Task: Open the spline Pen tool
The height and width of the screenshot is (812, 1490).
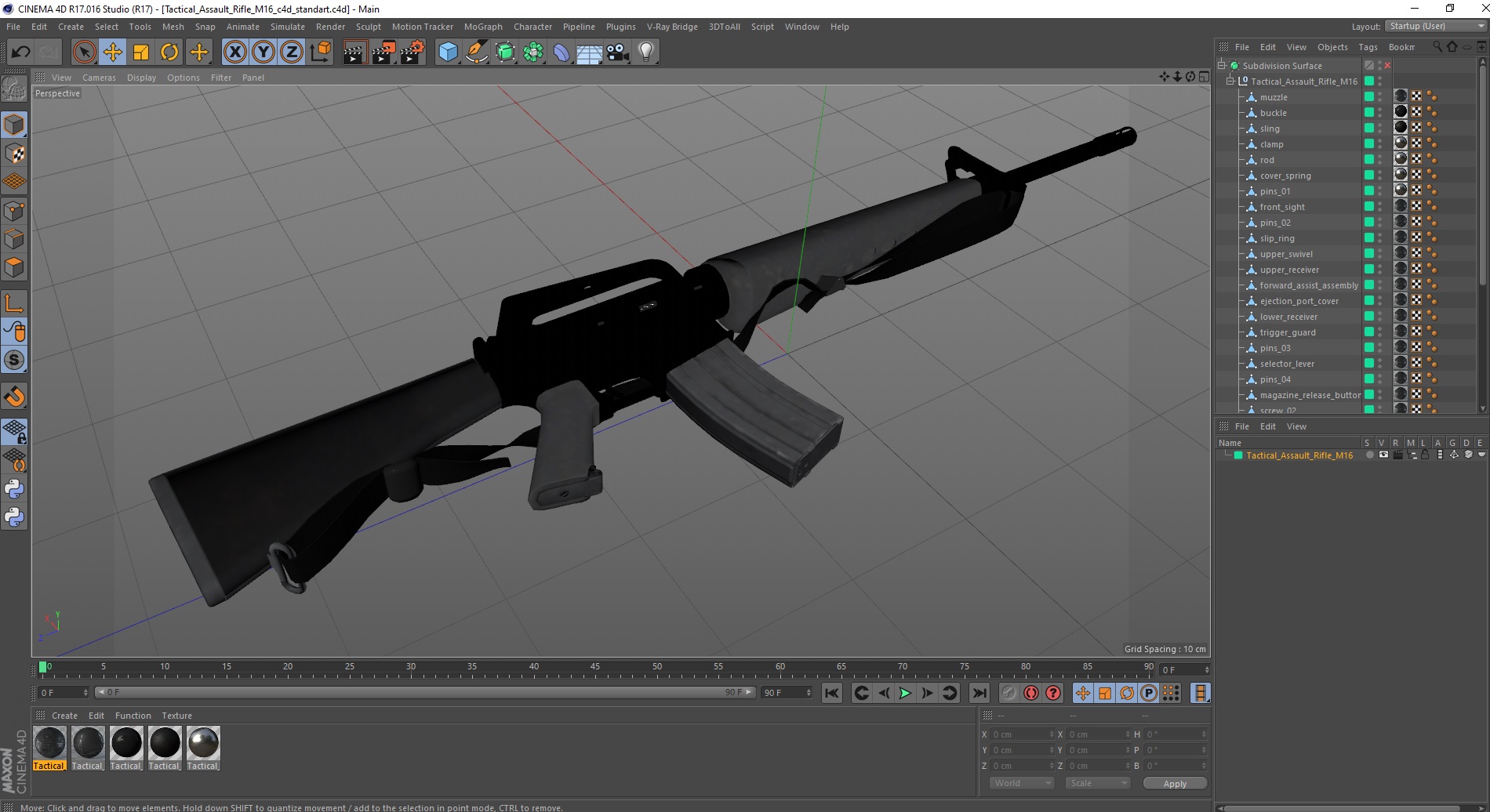Action: coord(476,53)
